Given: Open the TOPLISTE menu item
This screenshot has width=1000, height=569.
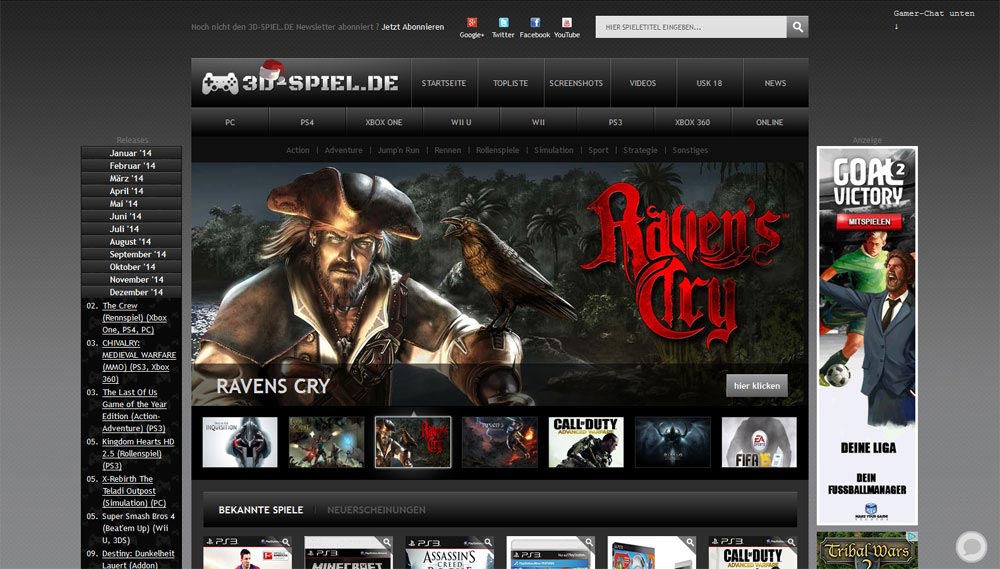Looking at the screenshot, I should click(x=510, y=83).
